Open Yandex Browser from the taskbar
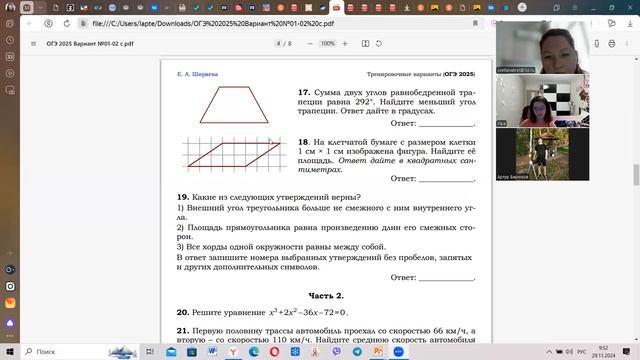 click(x=233, y=351)
